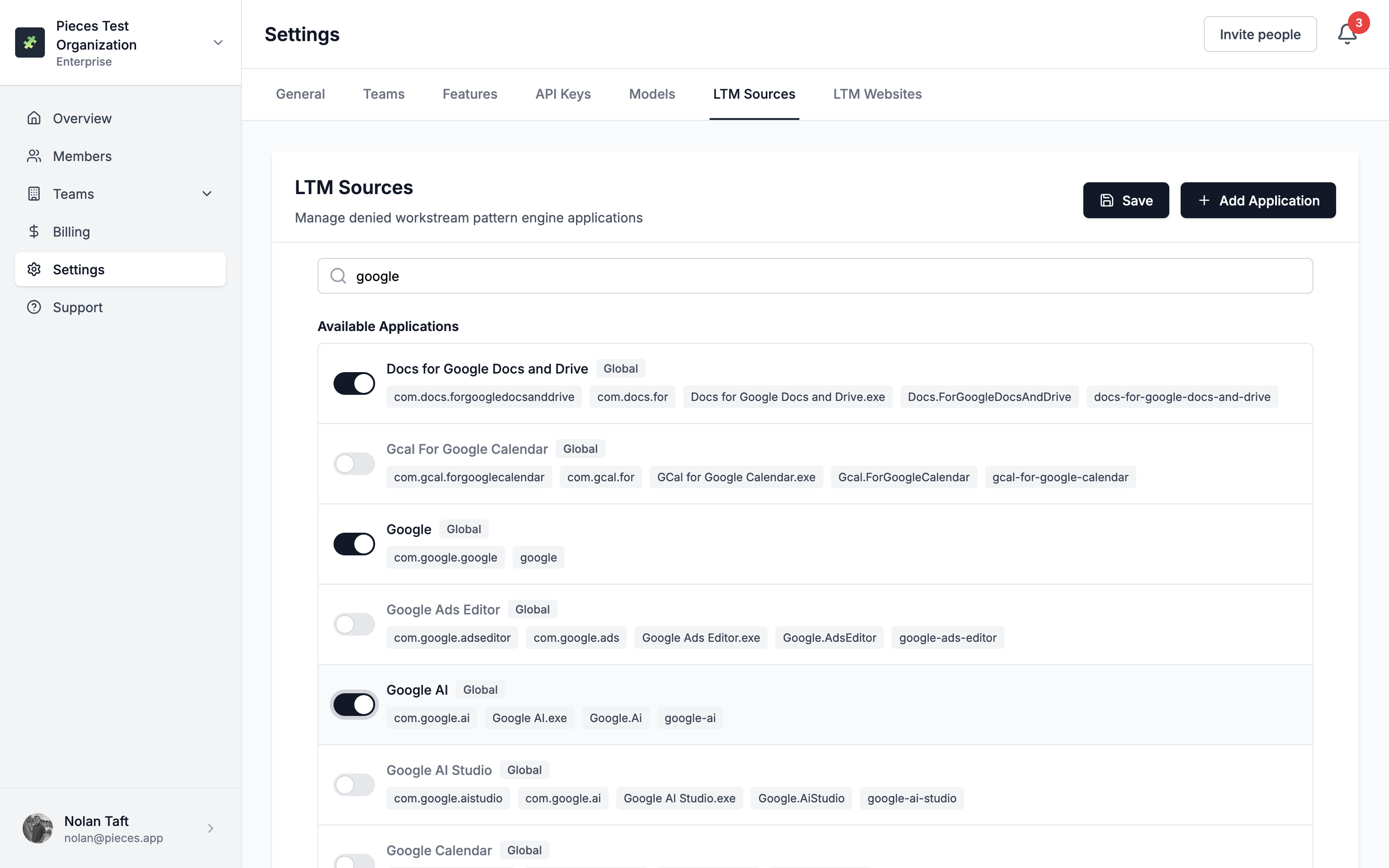Click the Overview home icon
Viewport: 1389px width, 868px height.
pyautogui.click(x=34, y=118)
